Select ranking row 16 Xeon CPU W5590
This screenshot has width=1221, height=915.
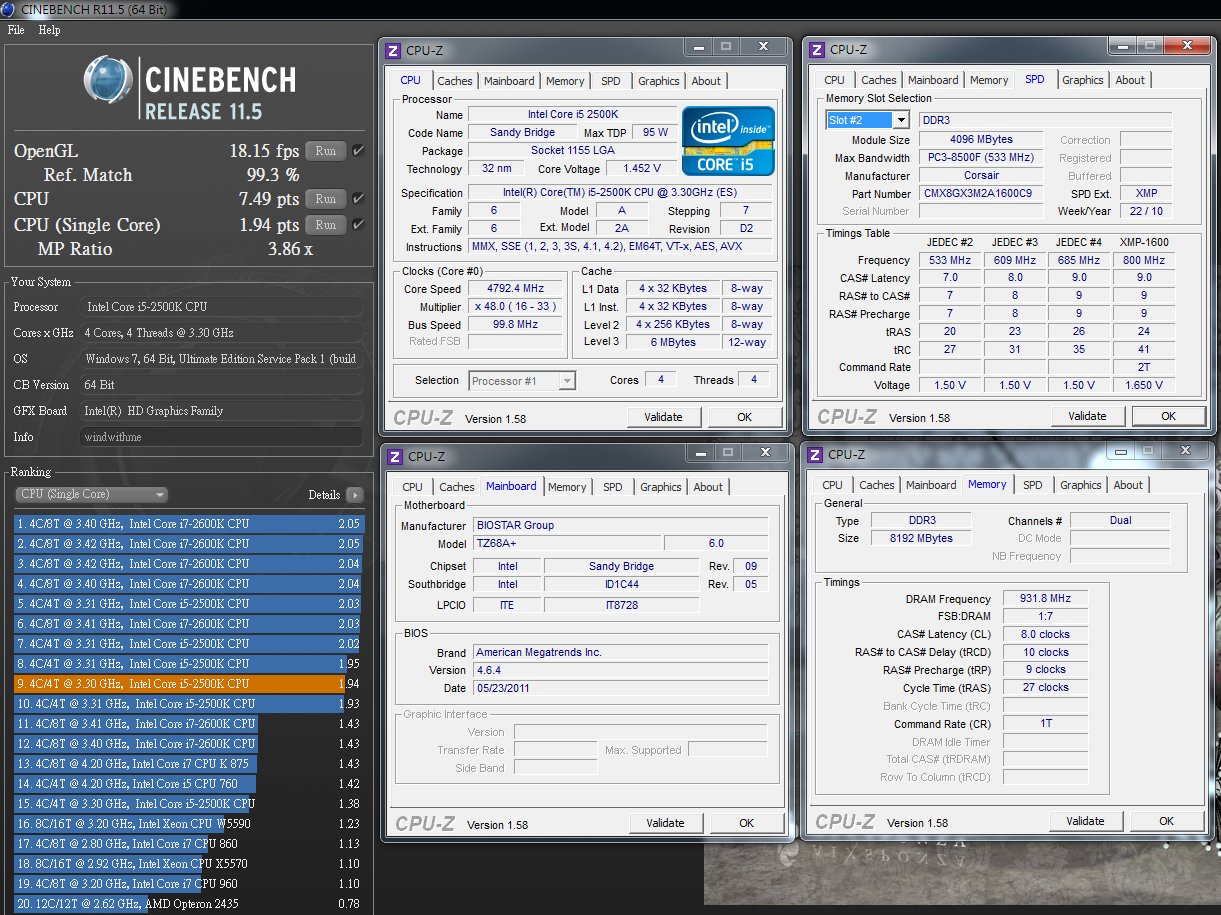point(188,824)
